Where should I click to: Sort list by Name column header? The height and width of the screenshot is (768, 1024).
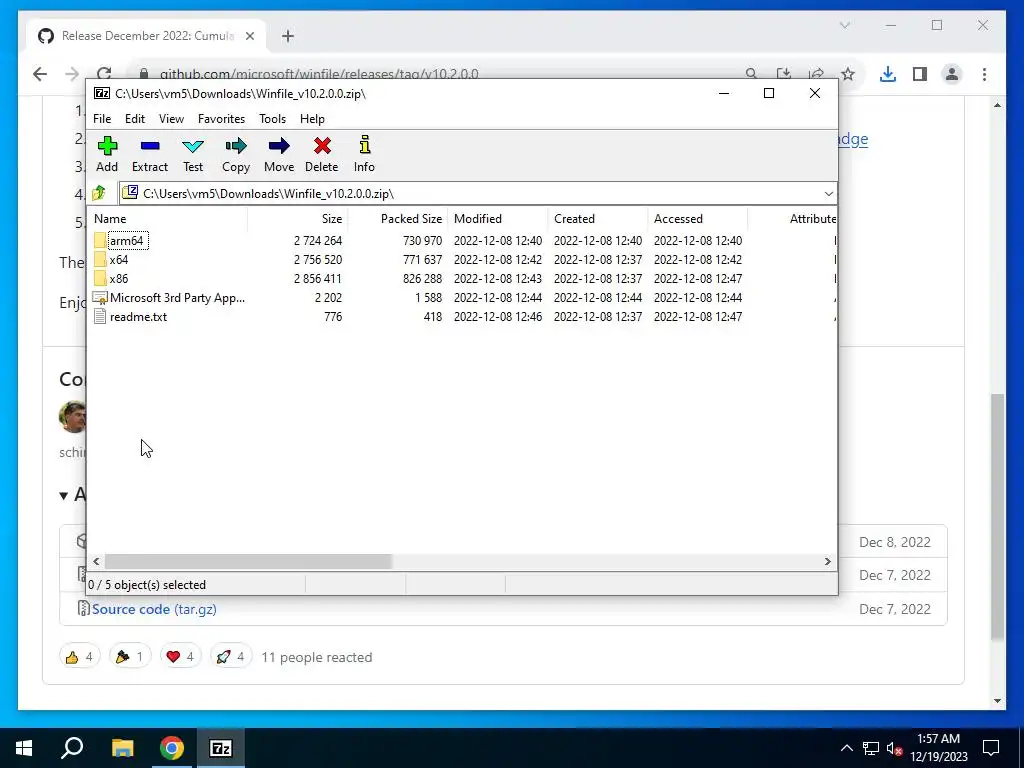coord(167,219)
